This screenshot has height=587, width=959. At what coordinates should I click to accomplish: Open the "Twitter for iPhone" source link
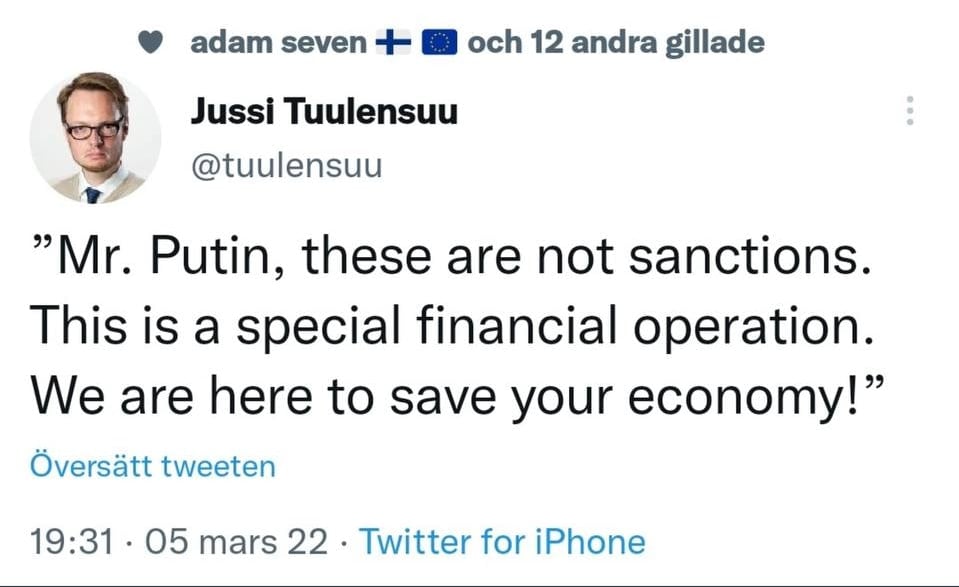click(502, 542)
